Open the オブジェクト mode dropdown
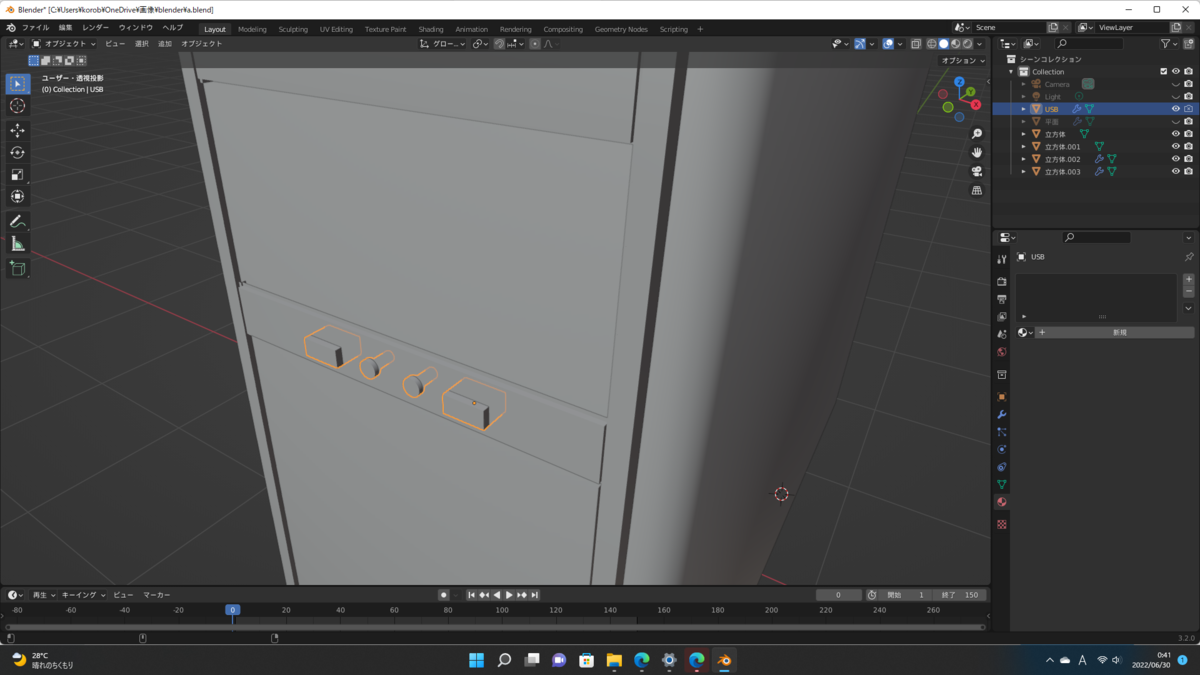 click(x=64, y=44)
